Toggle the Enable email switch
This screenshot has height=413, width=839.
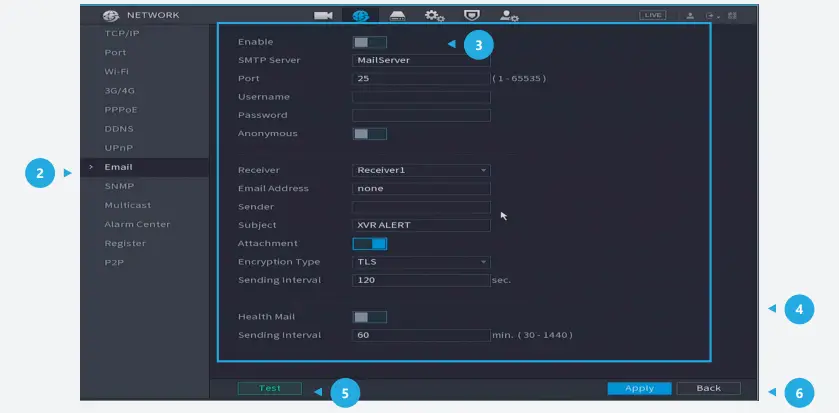point(370,42)
